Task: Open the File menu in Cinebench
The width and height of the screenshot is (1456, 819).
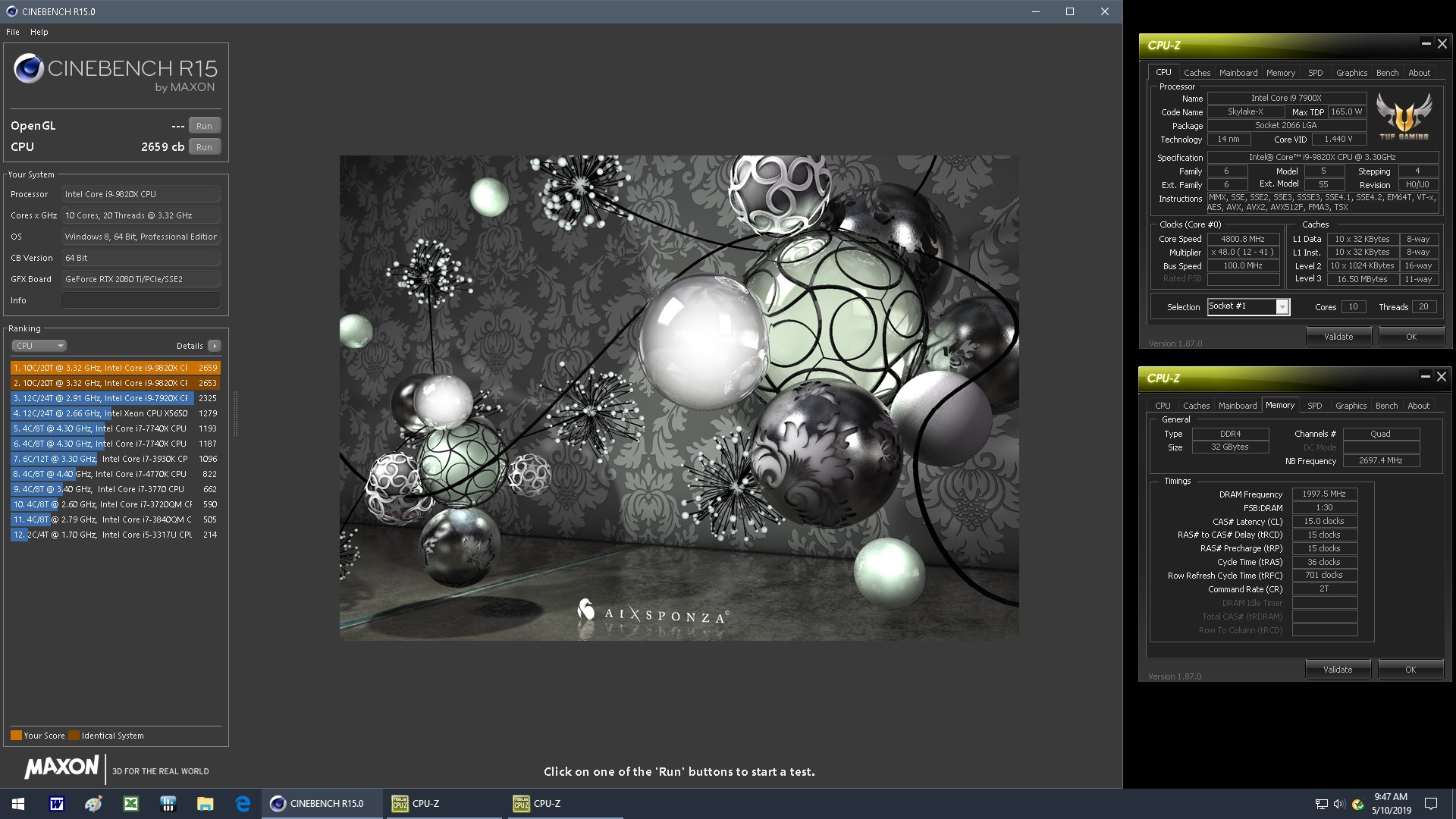Action: point(13,32)
